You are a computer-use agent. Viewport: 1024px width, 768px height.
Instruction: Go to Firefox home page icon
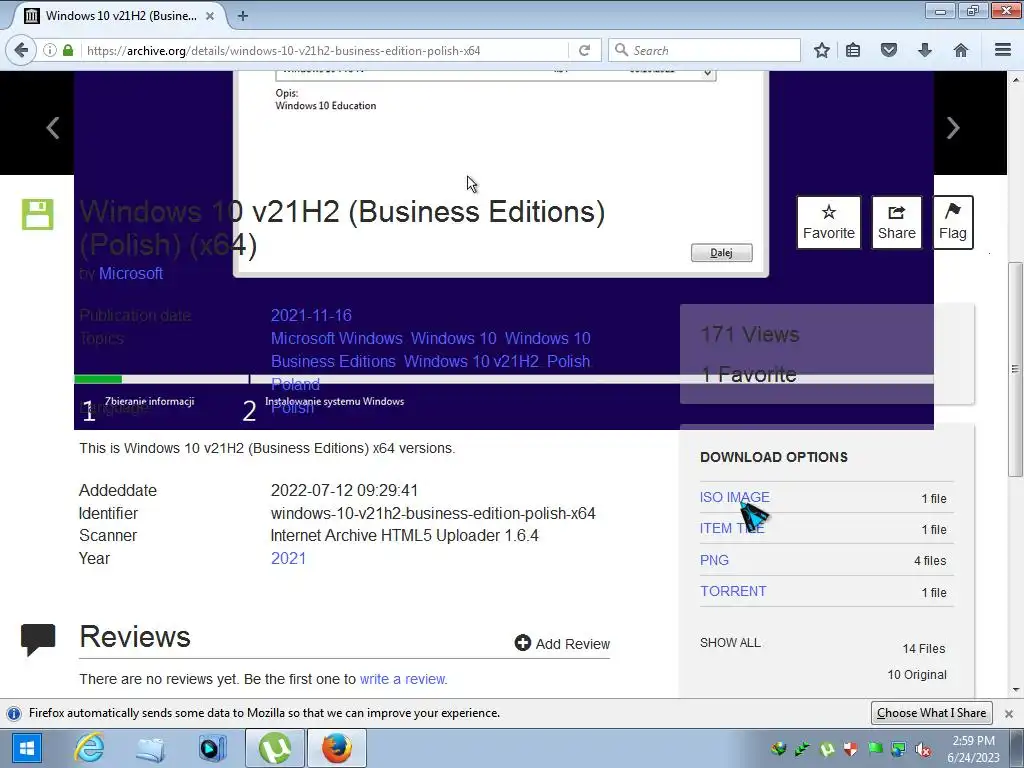tap(961, 50)
